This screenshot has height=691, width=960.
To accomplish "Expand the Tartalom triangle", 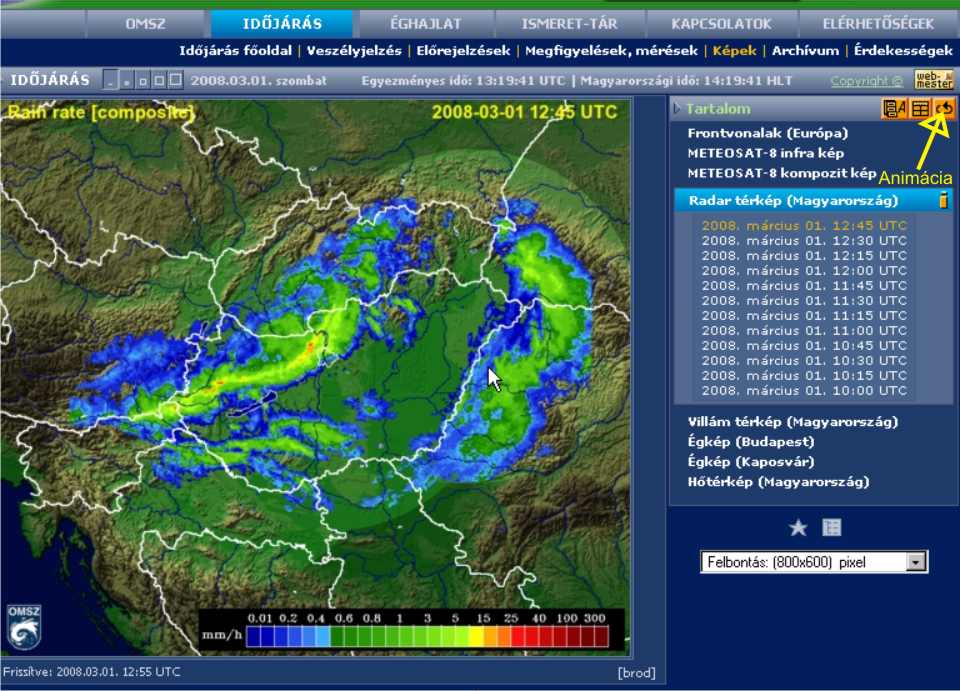I will click(x=677, y=109).
